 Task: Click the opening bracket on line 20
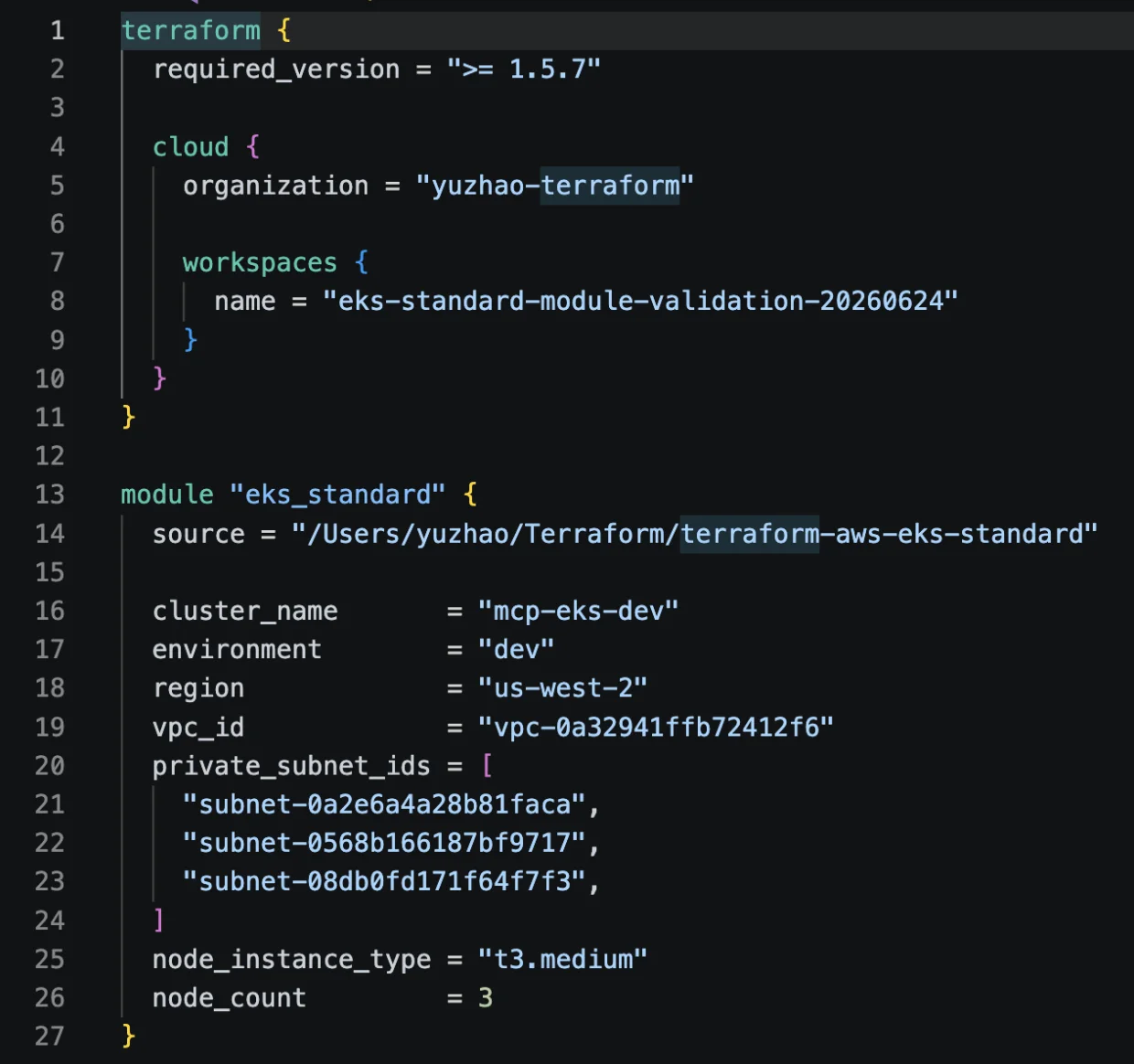487,766
